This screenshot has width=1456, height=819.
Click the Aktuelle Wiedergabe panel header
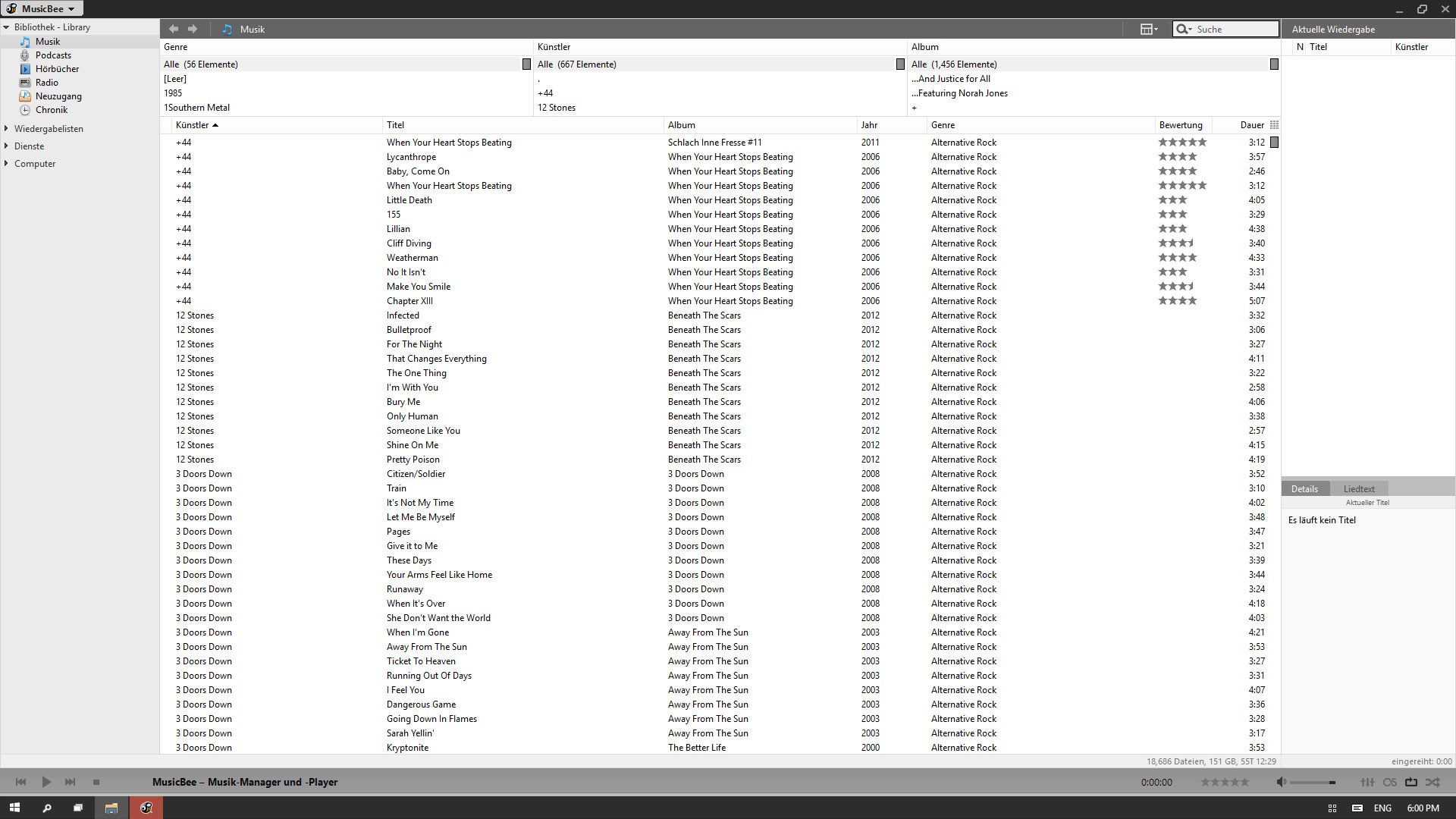click(1333, 30)
